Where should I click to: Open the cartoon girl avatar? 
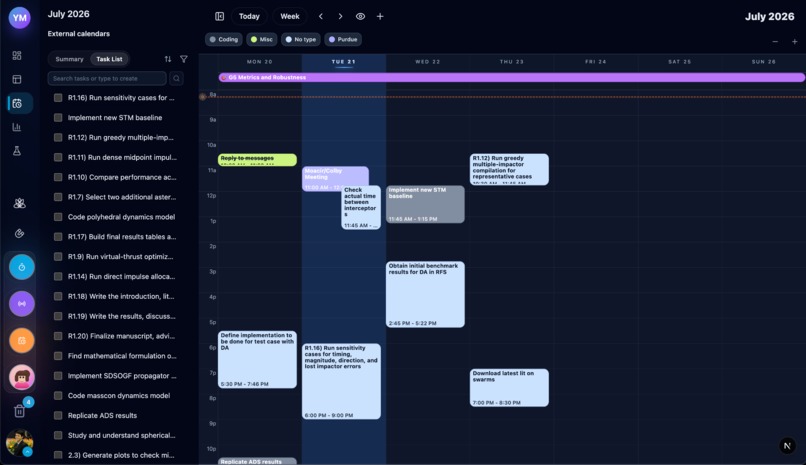(x=22, y=377)
